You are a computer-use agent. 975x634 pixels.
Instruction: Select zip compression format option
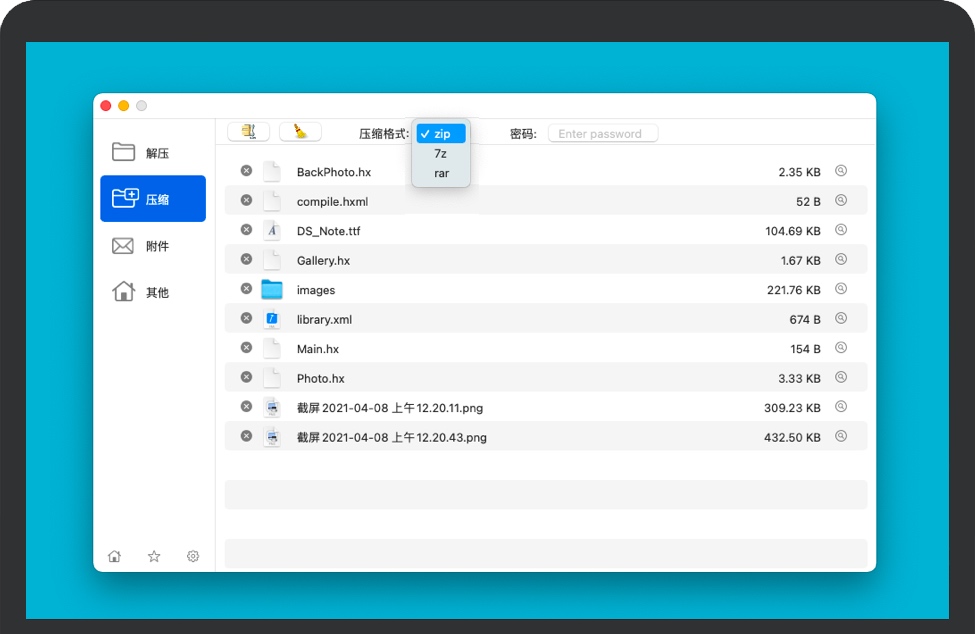tap(441, 134)
